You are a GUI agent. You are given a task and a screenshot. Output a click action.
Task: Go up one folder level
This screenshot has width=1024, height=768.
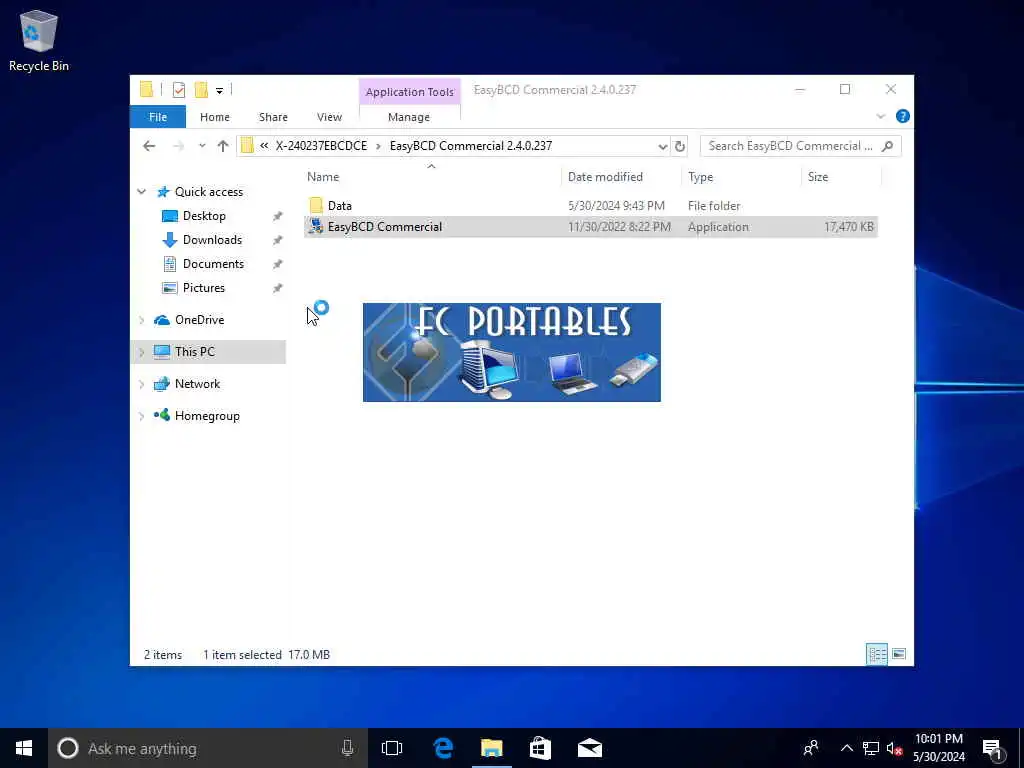click(x=223, y=146)
